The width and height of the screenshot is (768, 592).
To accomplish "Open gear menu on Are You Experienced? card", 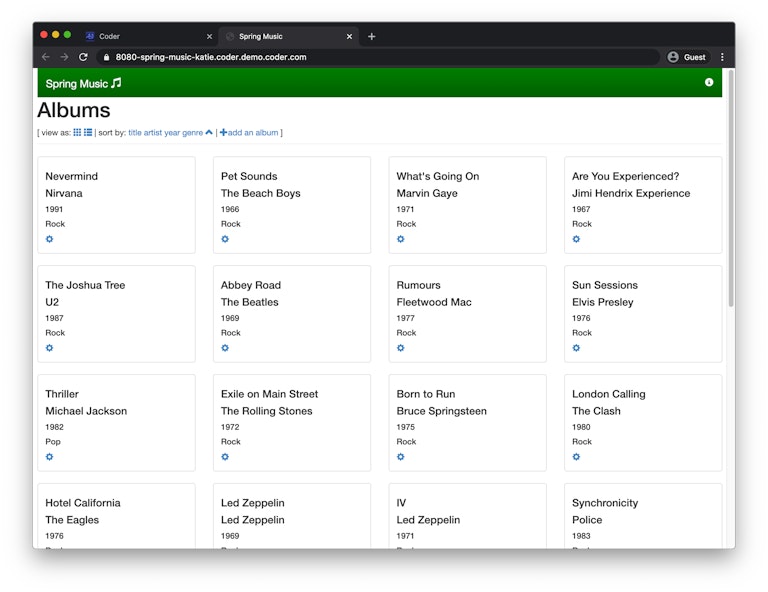I will click(x=576, y=239).
